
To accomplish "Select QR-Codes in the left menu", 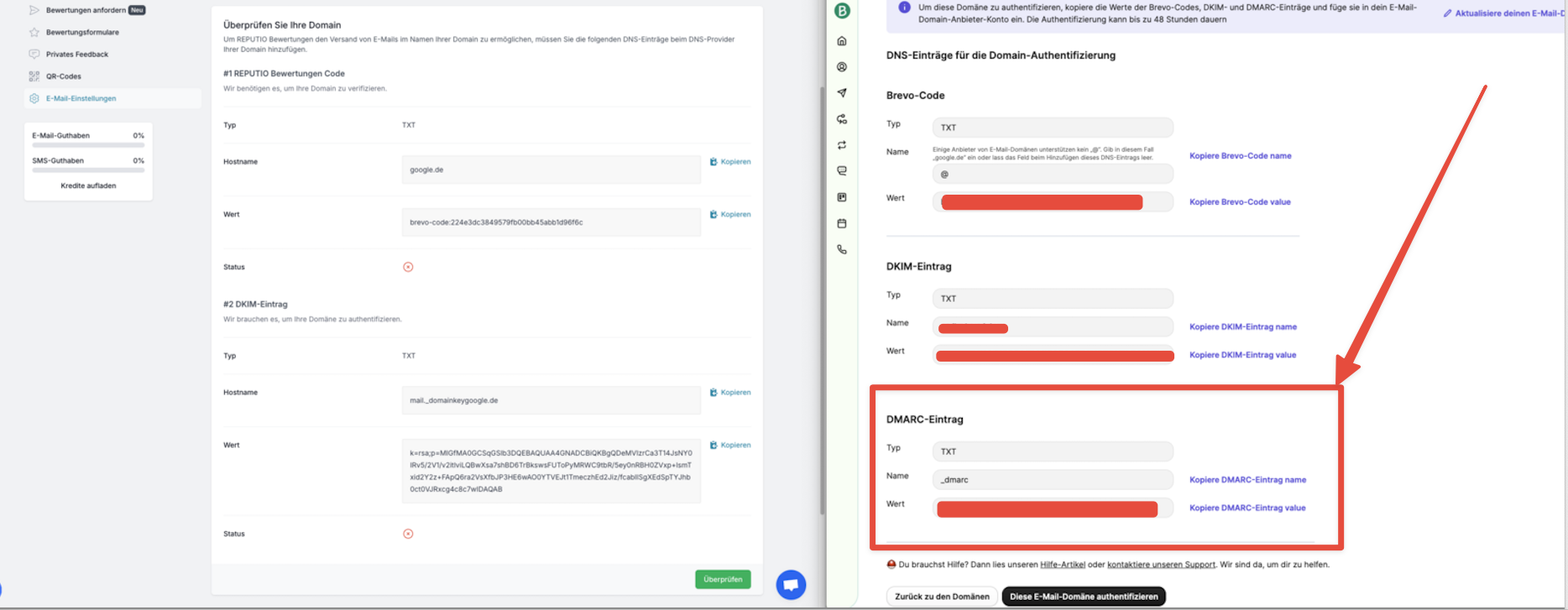I will click(63, 76).
